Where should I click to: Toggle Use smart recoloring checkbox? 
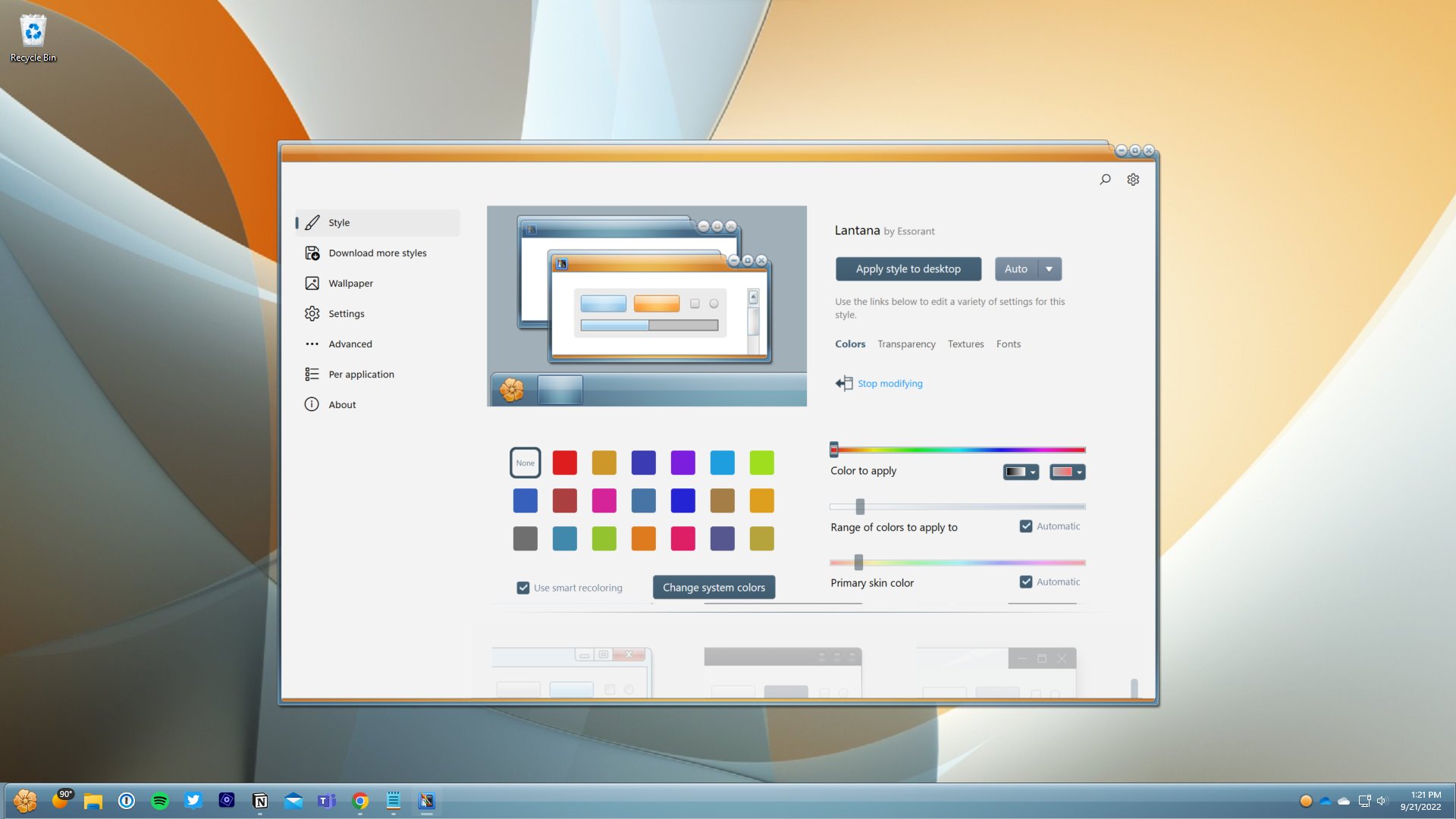(x=522, y=587)
